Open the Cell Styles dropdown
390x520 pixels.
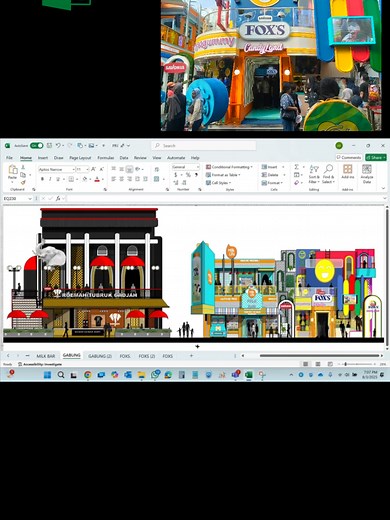219,183
